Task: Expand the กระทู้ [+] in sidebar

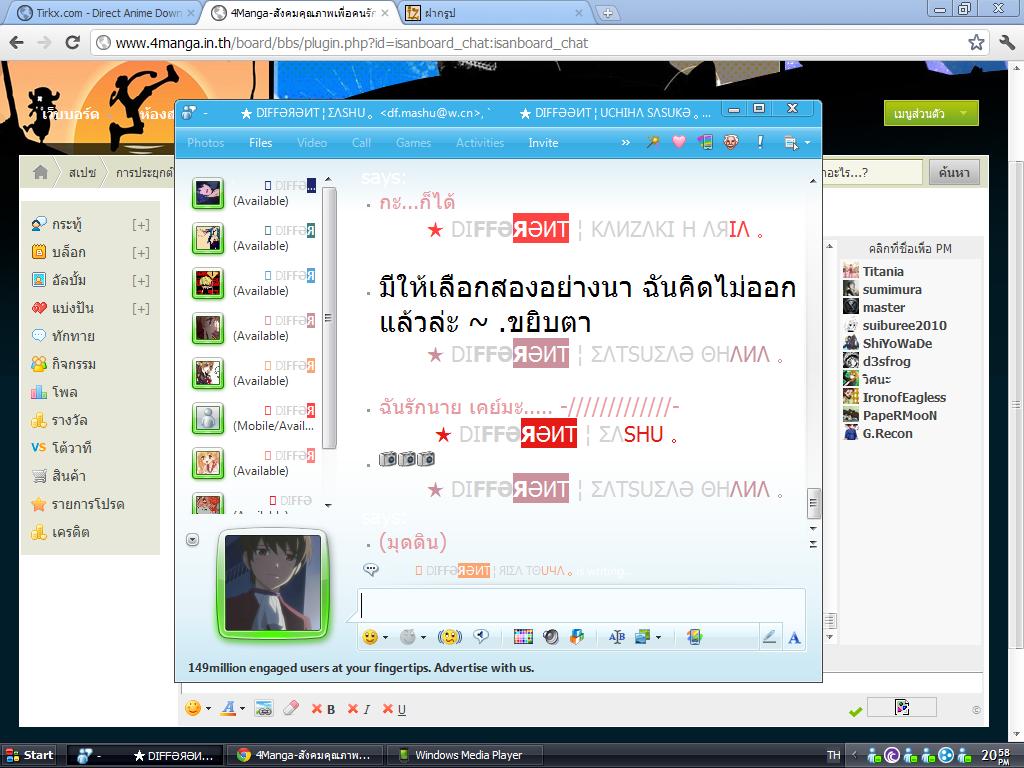Action: [x=140, y=225]
